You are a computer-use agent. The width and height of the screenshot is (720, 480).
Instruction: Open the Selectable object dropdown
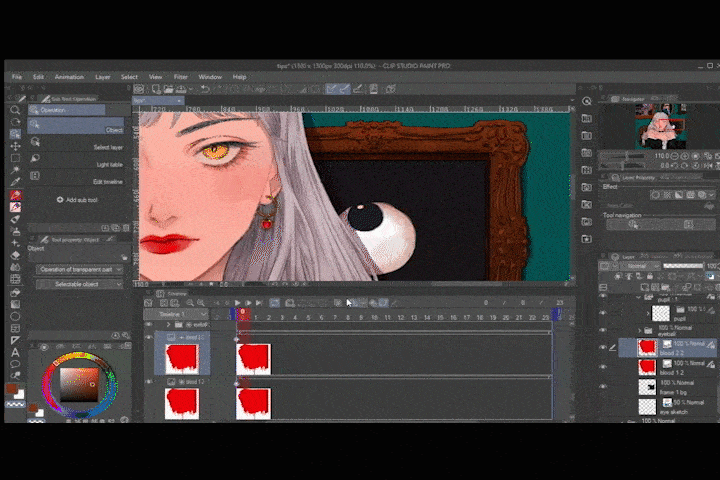[x=79, y=285]
